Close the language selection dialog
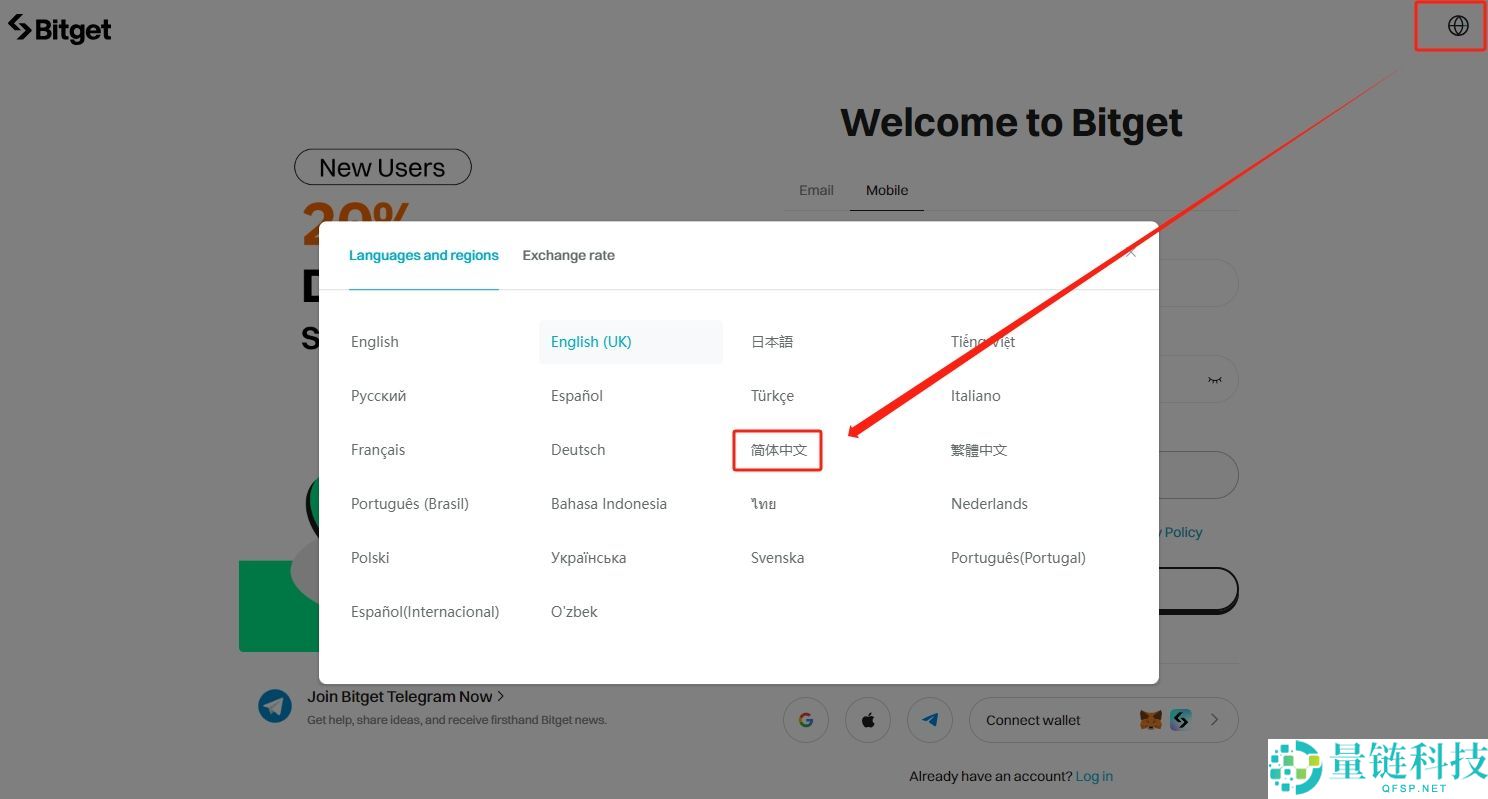Screen dimensions: 1488x799 tap(1130, 254)
